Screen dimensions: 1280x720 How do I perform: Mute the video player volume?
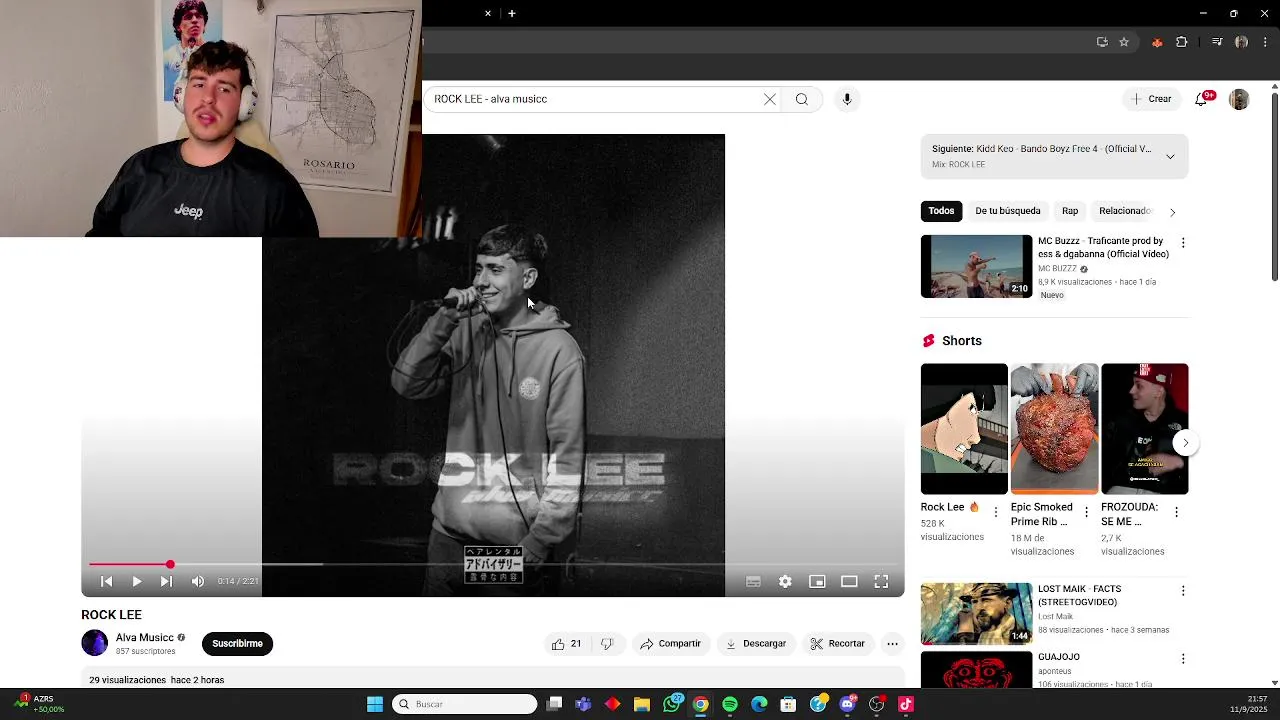[198, 581]
